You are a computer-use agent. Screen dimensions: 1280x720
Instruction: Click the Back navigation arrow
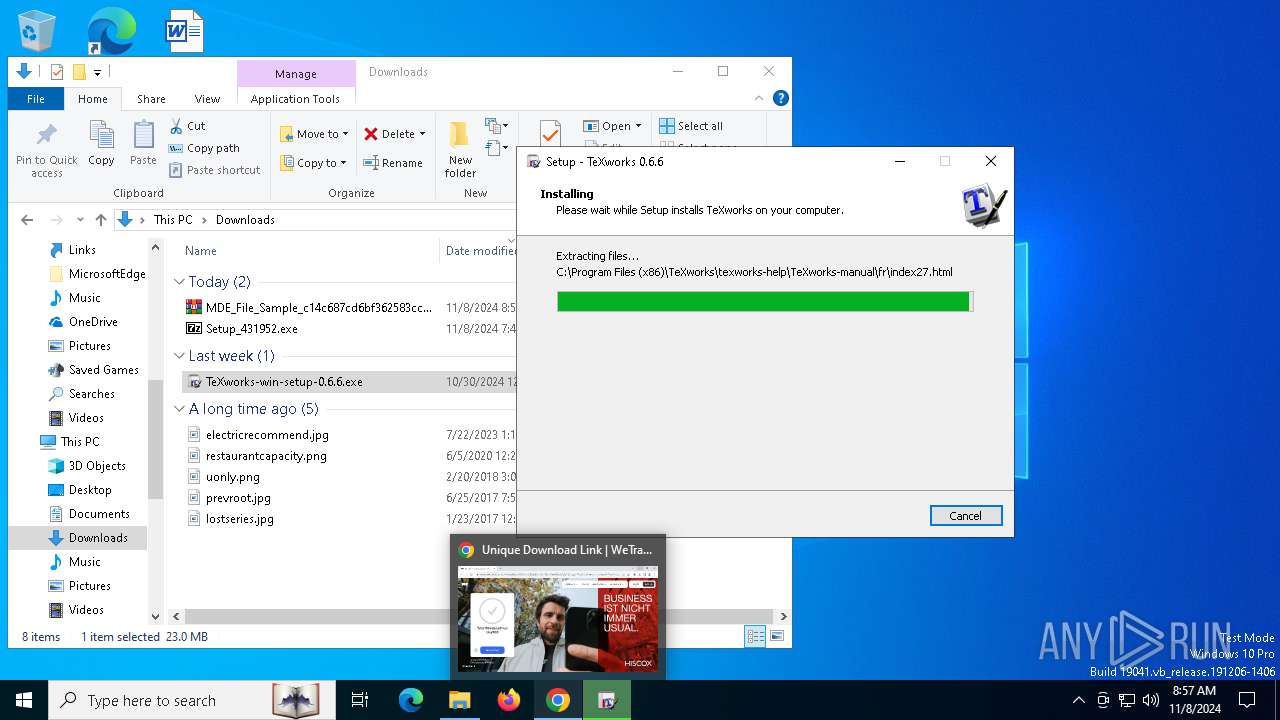click(27, 220)
